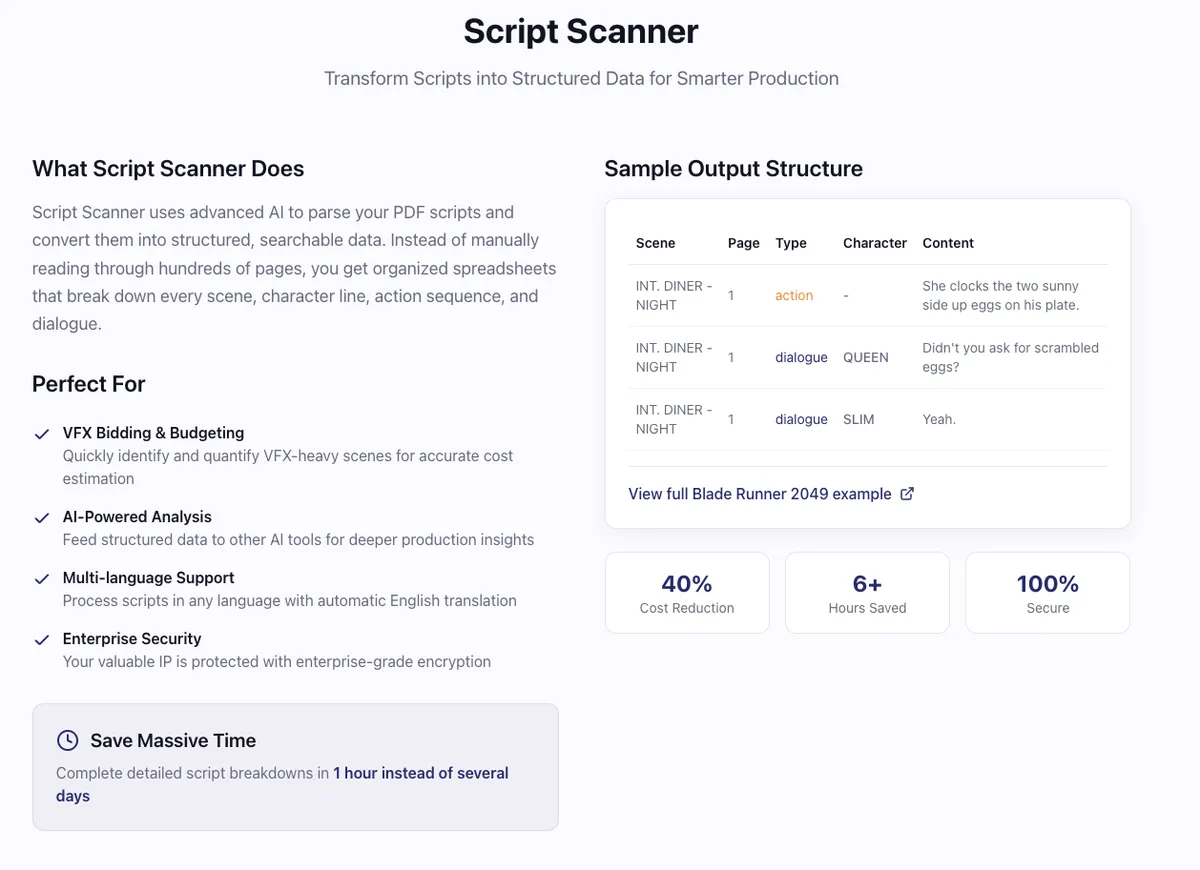The height and width of the screenshot is (870, 1200).
Task: Click the orange action type label
Action: tap(794, 296)
